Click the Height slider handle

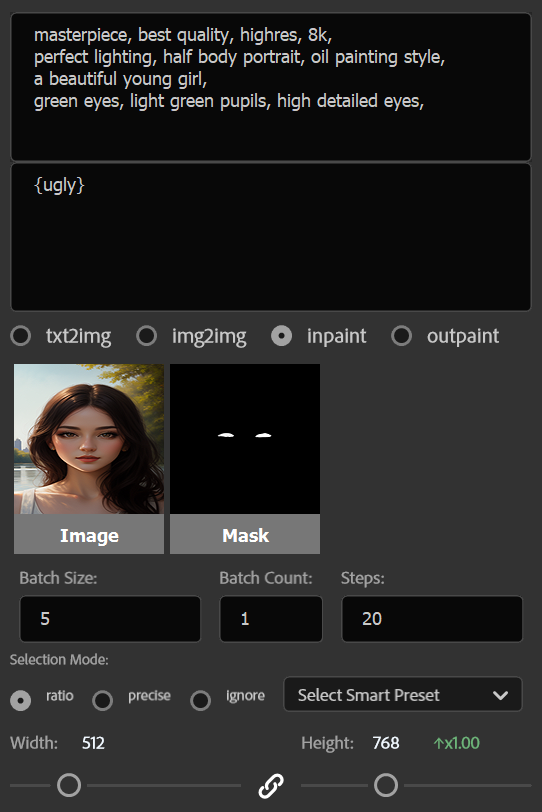click(386, 785)
